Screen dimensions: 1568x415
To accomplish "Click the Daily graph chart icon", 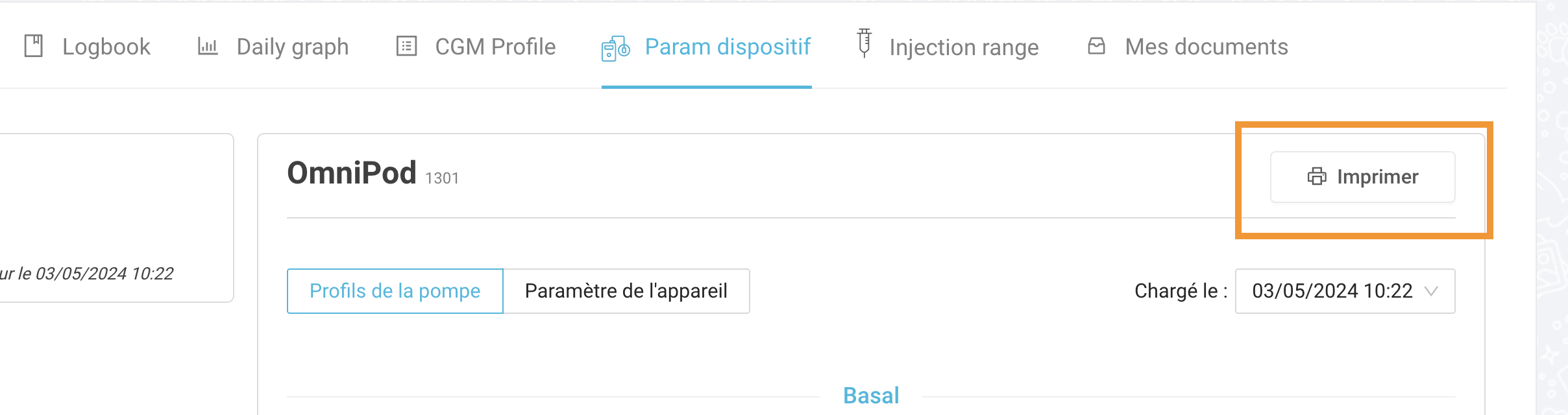I will tap(208, 46).
